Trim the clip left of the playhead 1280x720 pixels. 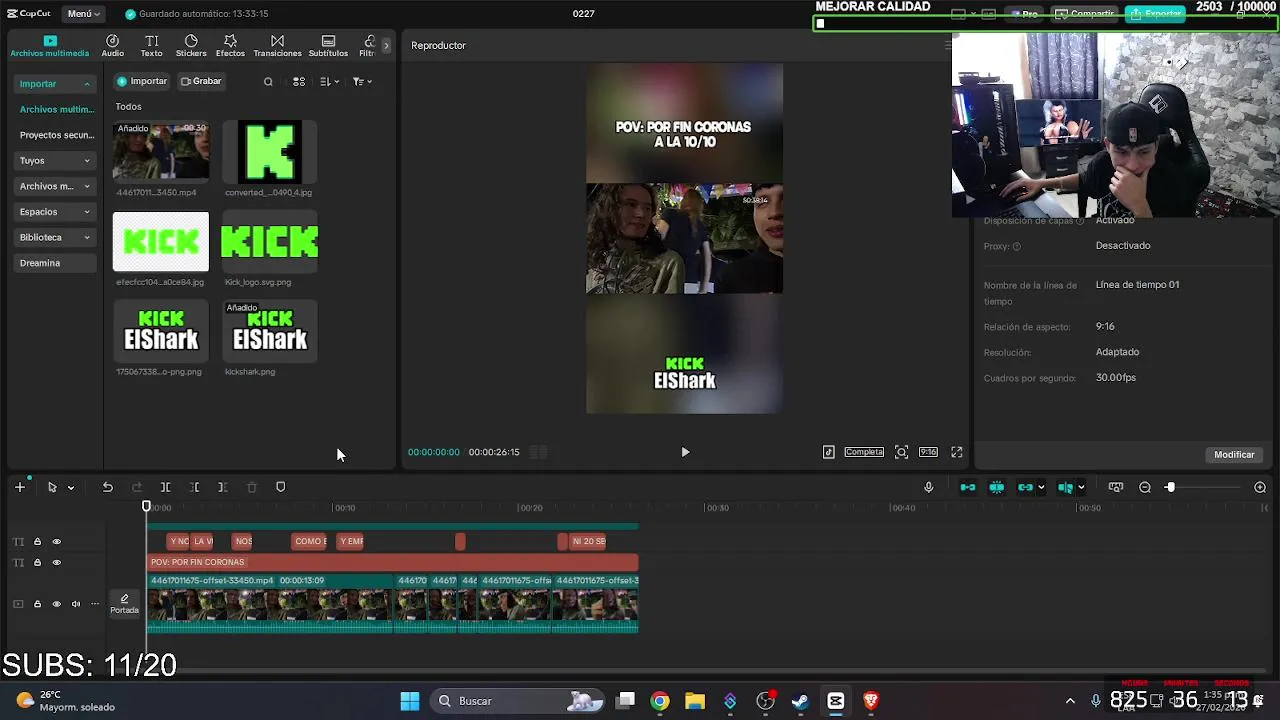[x=194, y=487]
